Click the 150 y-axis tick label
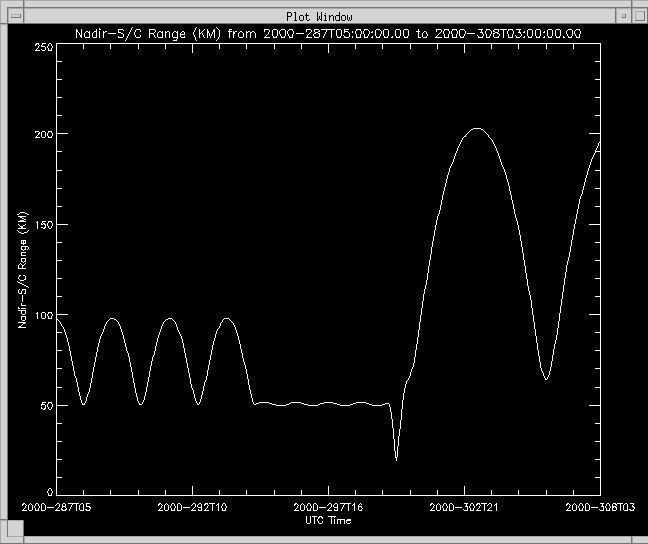 [43, 225]
